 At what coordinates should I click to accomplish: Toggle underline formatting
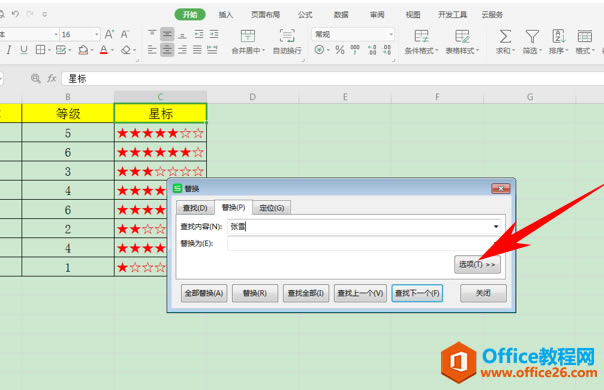[24, 50]
